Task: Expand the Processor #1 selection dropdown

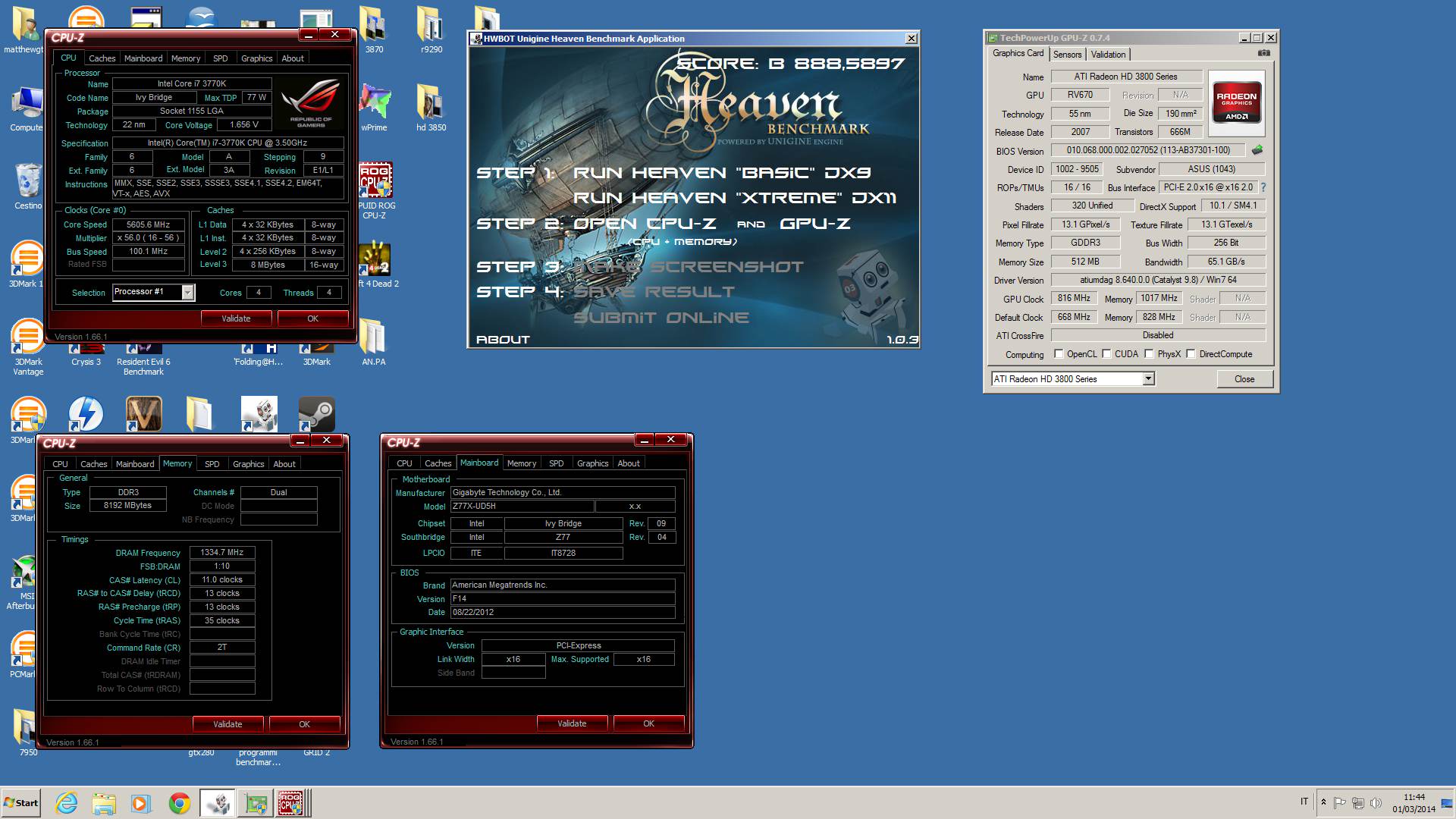Action: 187,293
